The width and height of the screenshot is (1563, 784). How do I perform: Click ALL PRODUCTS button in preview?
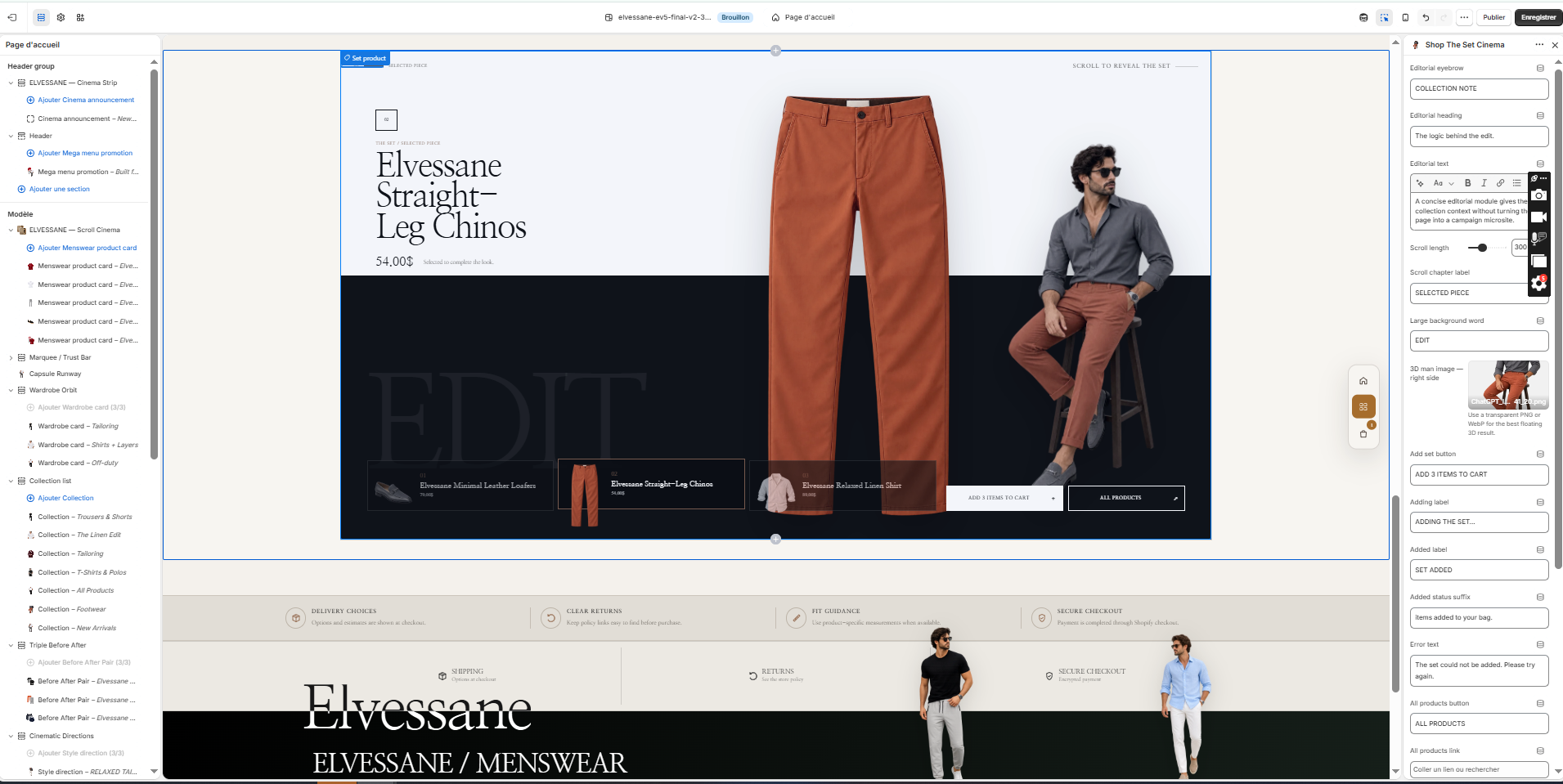[x=1126, y=498]
